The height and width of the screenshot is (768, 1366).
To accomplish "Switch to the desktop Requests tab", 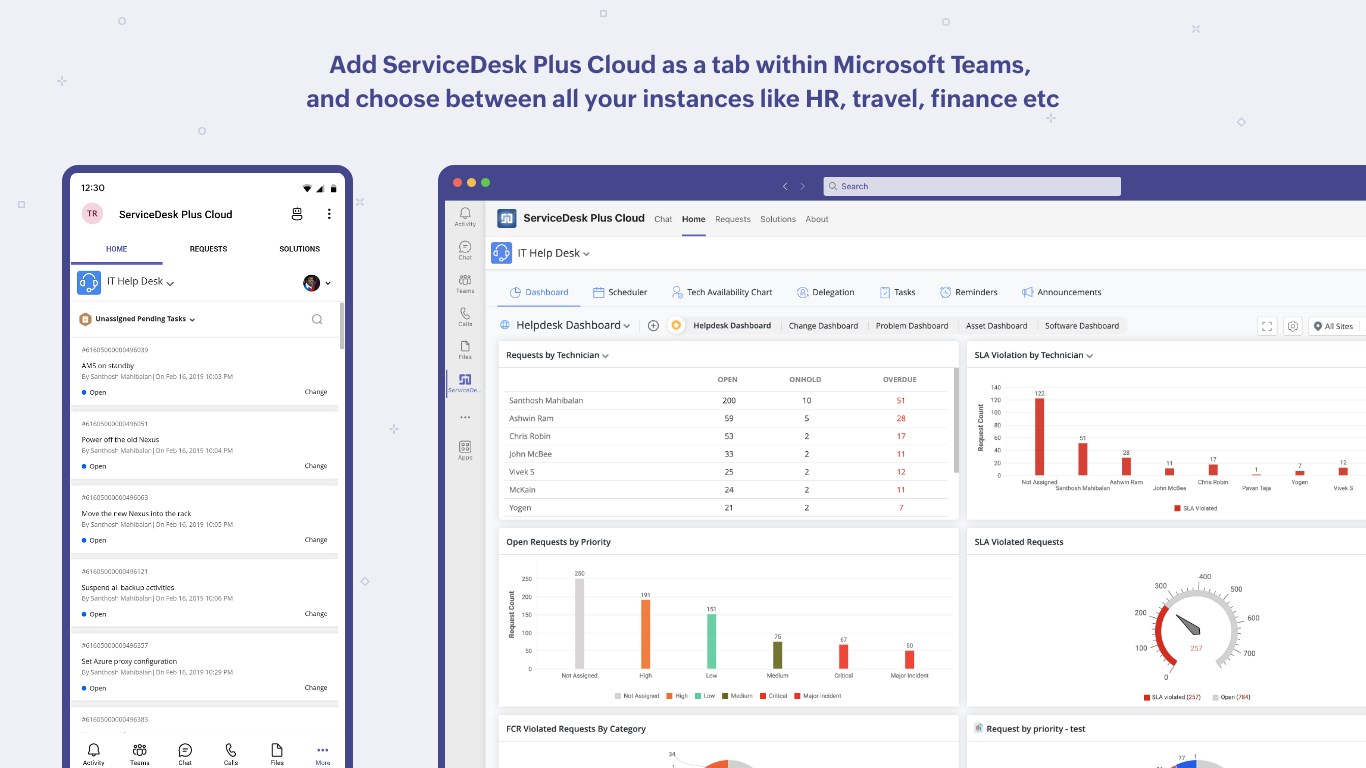I will pos(733,219).
